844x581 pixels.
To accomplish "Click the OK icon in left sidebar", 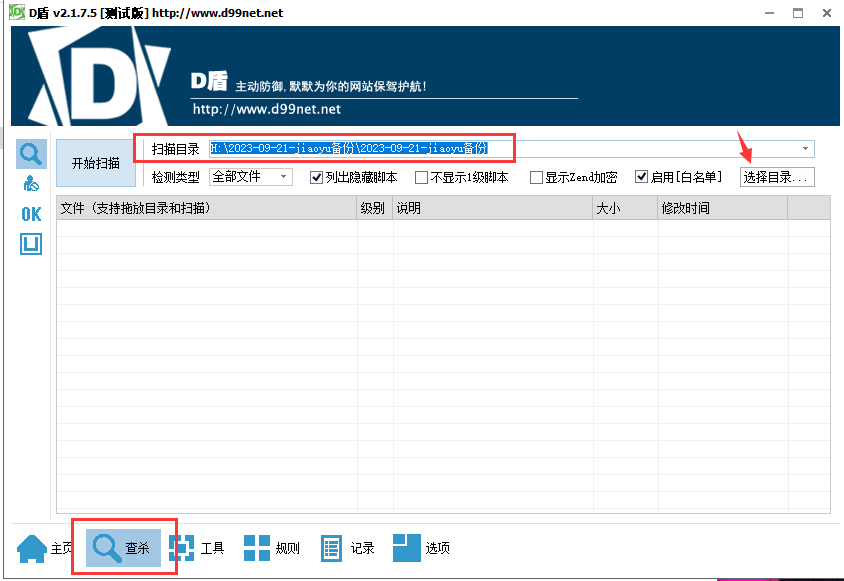I will point(31,214).
